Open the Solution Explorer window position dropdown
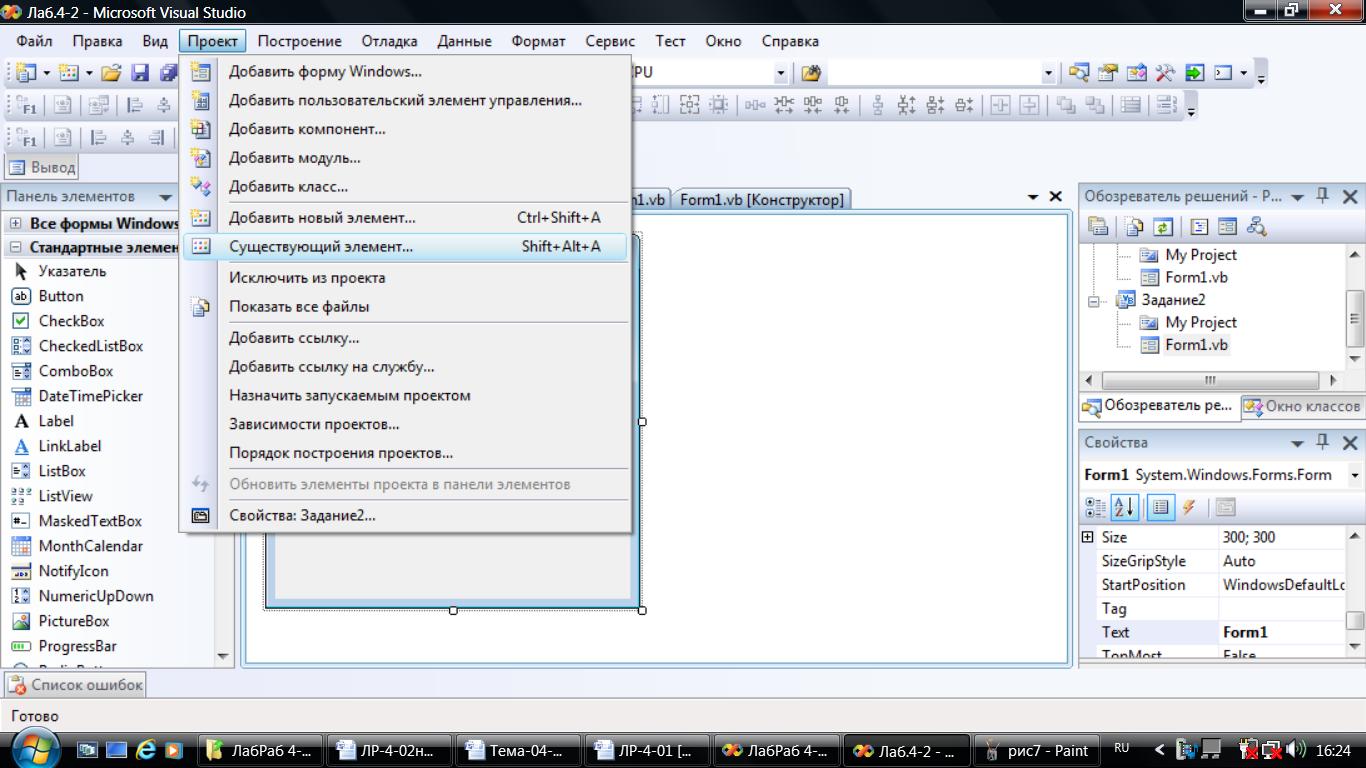The image size is (1366, 768). [1298, 197]
